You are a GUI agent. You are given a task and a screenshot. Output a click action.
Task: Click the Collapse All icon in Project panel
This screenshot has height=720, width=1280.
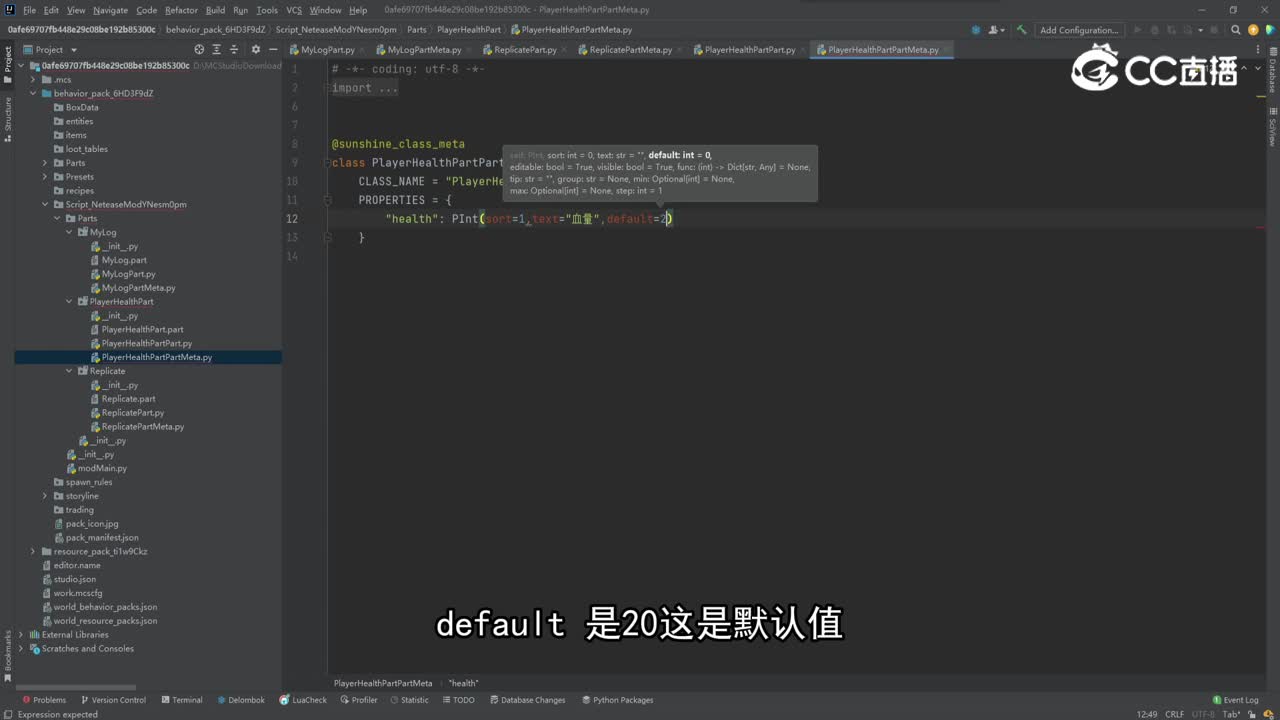233,49
